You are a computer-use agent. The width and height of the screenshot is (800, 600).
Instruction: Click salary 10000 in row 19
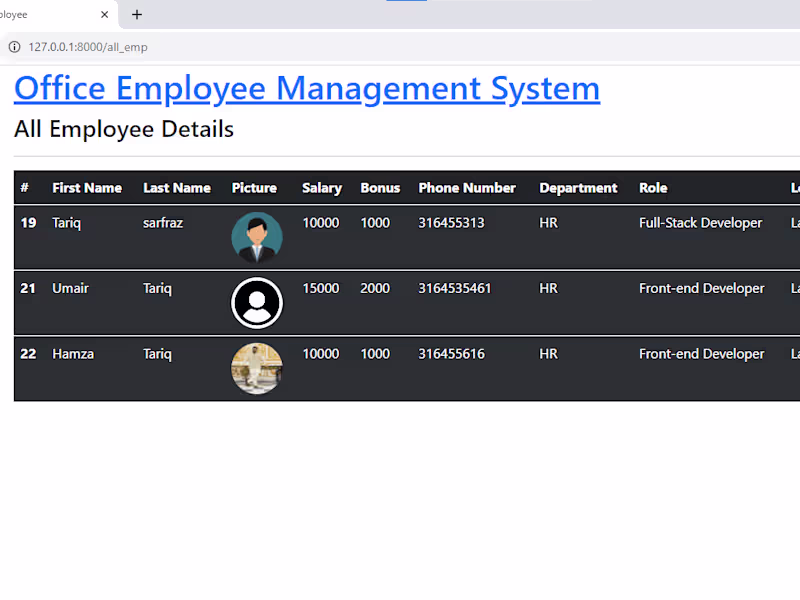321,223
